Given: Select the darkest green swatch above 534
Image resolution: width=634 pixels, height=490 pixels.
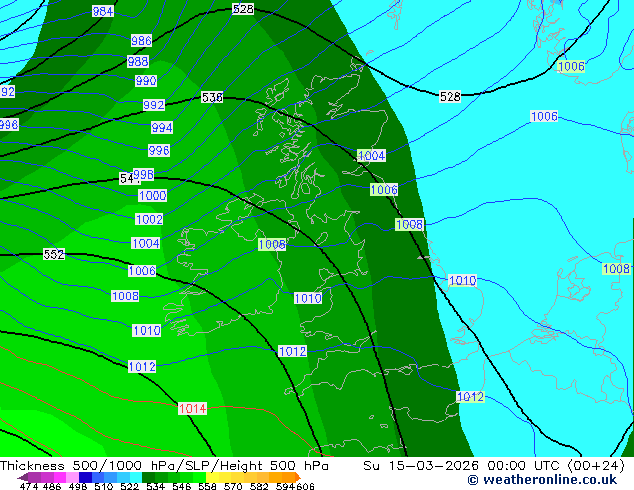Looking at the screenshot, I should [x=148, y=477].
